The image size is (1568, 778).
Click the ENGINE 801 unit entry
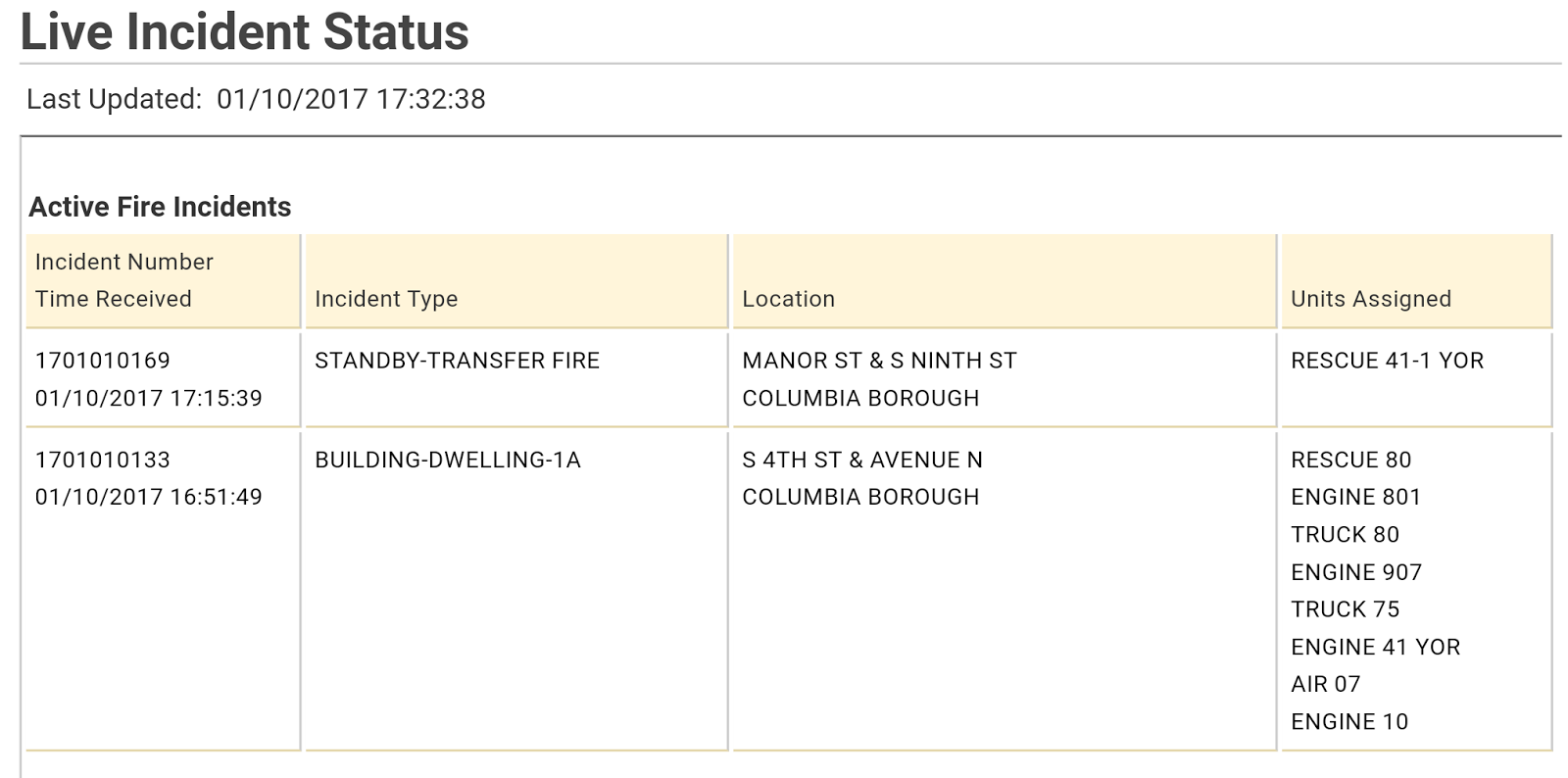tap(1355, 497)
